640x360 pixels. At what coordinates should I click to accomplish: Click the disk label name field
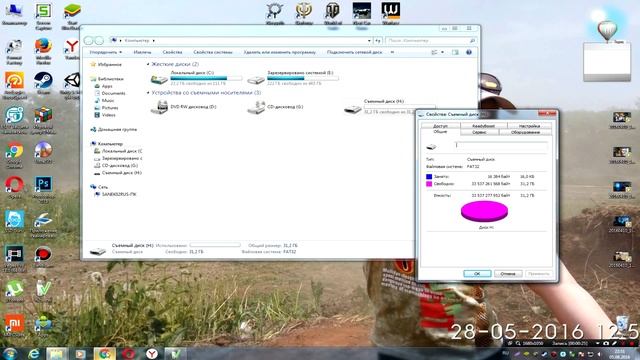pos(501,146)
